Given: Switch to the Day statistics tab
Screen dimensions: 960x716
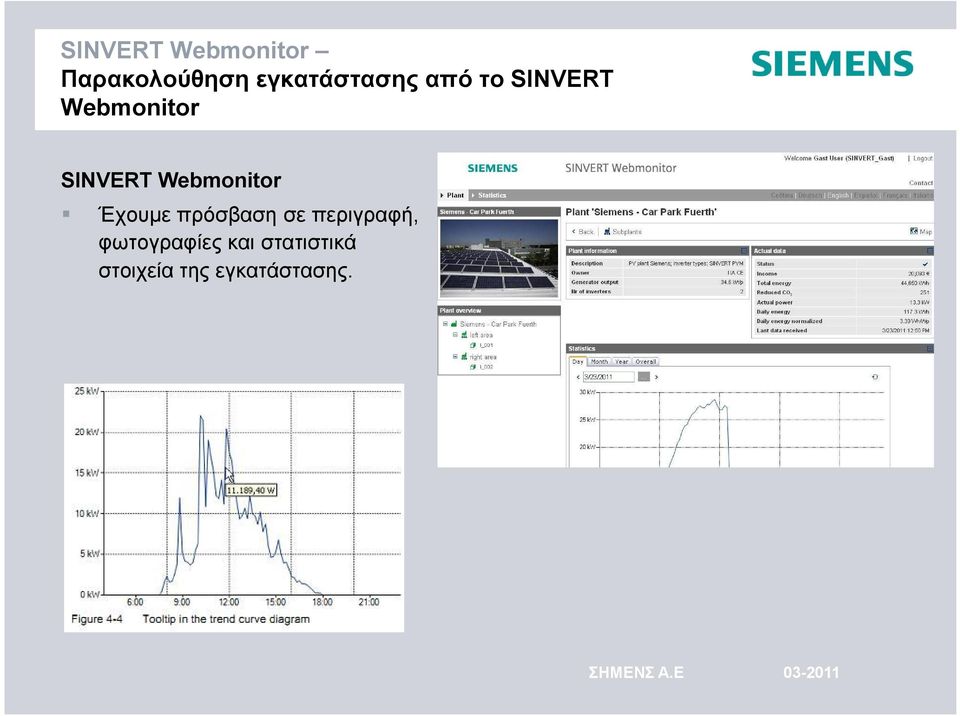Looking at the screenshot, I should 578,361.
